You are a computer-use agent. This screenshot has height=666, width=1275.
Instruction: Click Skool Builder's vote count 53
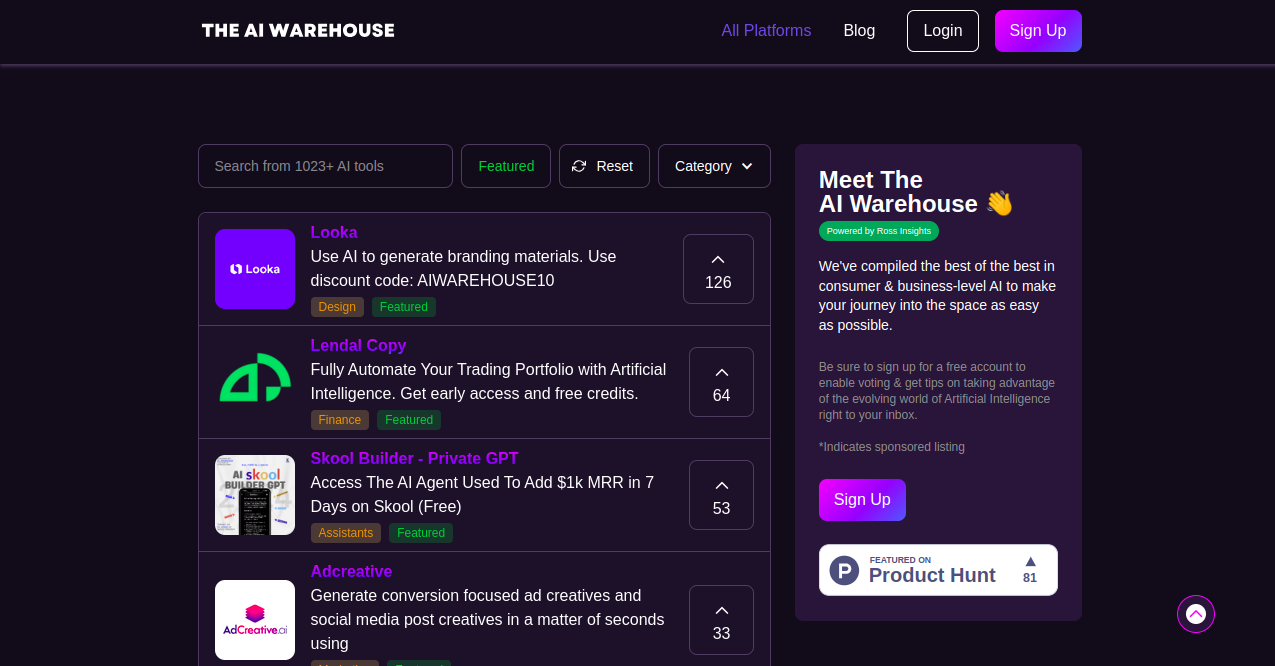click(x=722, y=508)
